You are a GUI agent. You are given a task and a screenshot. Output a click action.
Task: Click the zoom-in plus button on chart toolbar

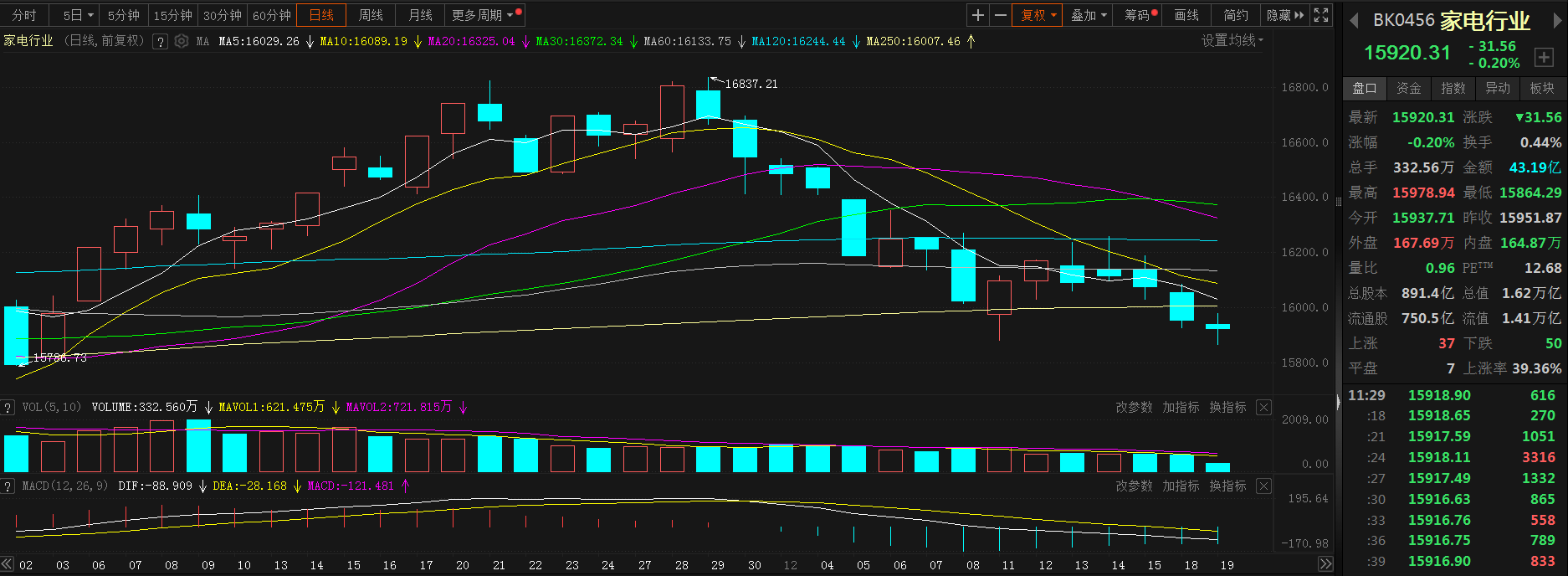coord(977,15)
